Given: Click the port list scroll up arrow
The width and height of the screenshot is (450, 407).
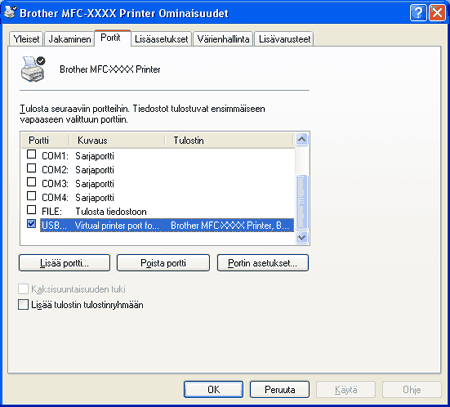Looking at the screenshot, I should (x=302, y=139).
